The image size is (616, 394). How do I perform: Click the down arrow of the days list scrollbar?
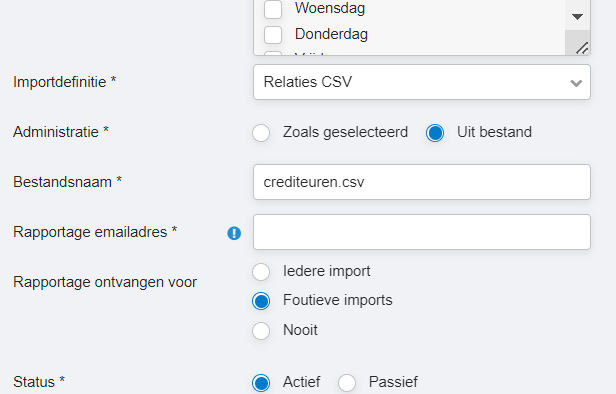tap(578, 16)
